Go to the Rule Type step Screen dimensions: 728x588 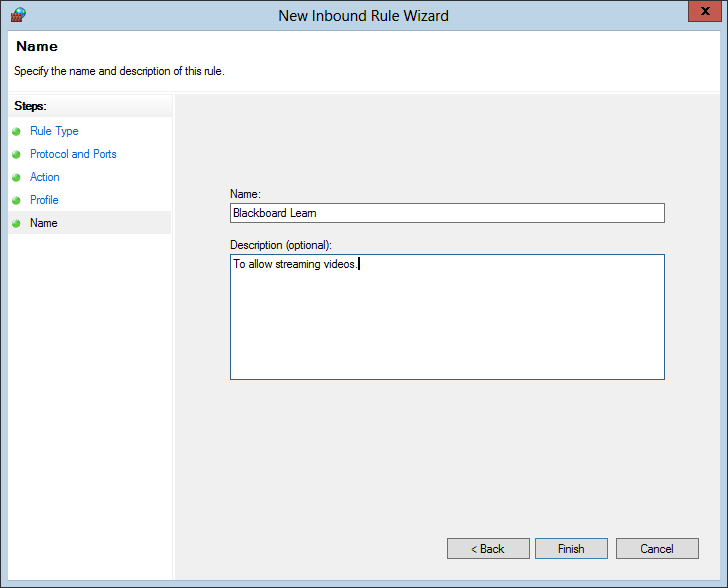pyautogui.click(x=54, y=131)
